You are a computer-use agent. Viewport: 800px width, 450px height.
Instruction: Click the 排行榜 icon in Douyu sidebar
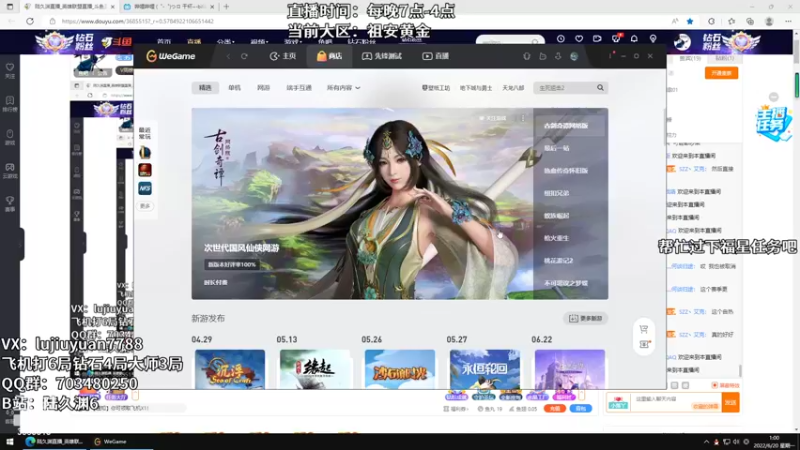click(x=10, y=104)
